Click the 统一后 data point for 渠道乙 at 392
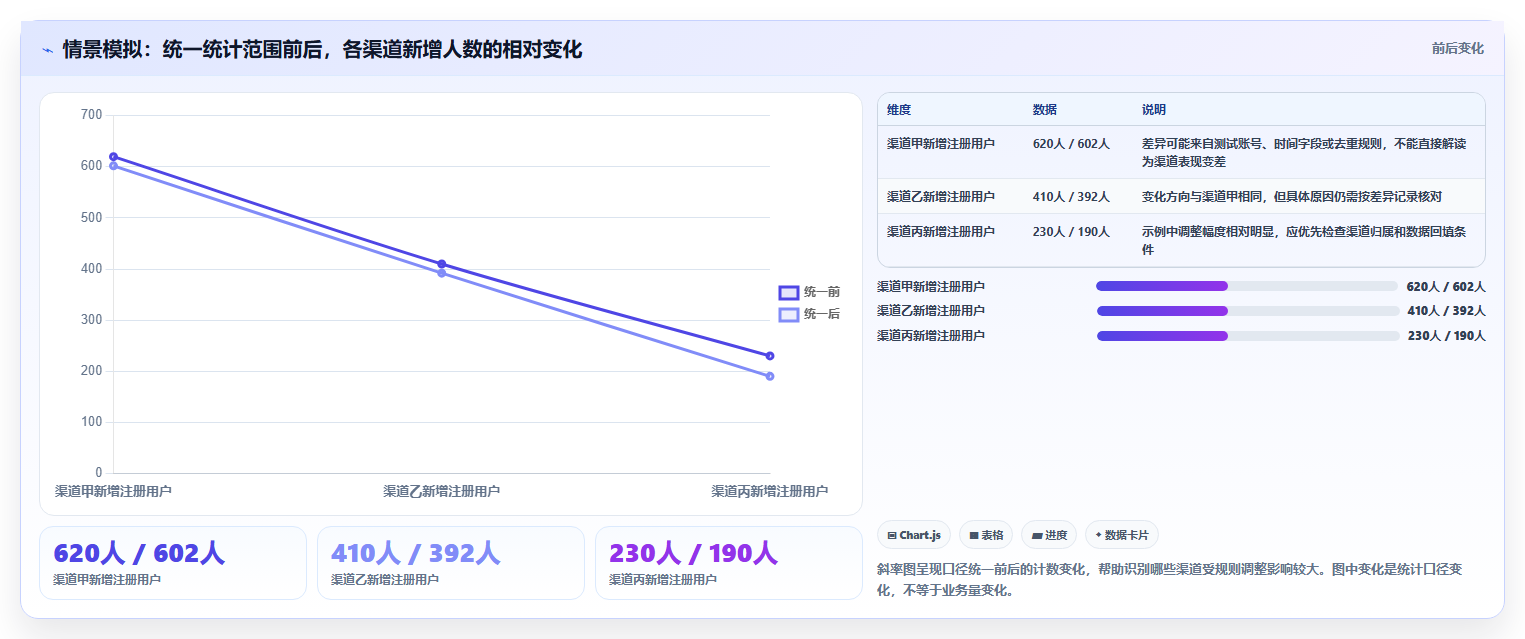This screenshot has height=639, width=1525. (441, 273)
